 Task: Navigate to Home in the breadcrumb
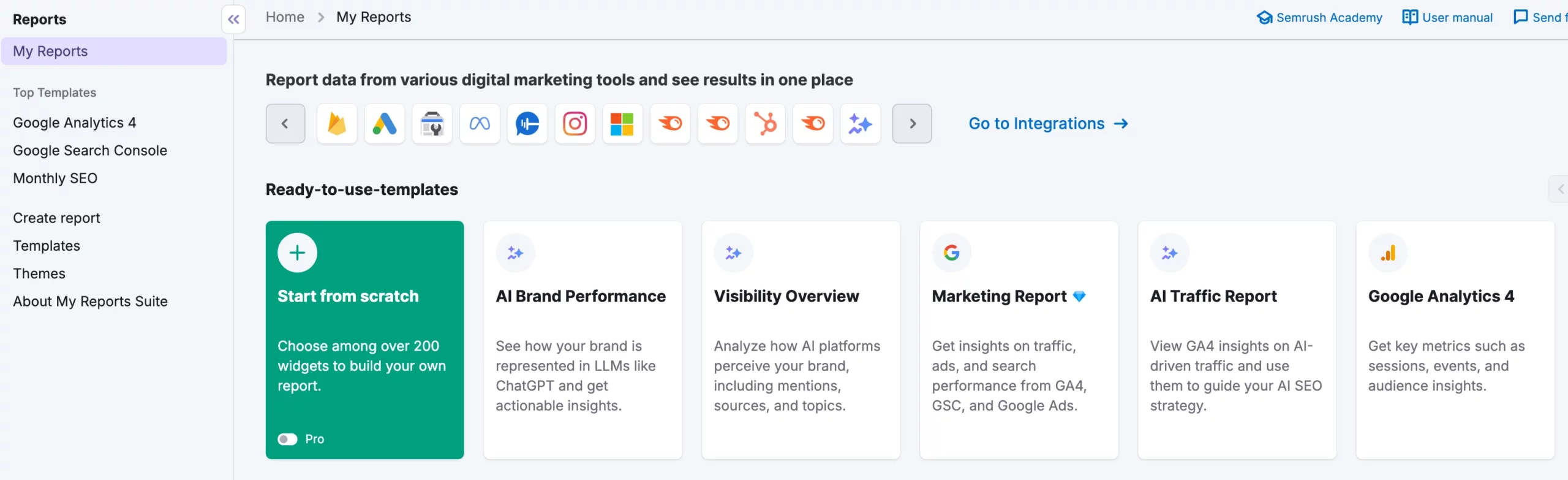click(285, 17)
